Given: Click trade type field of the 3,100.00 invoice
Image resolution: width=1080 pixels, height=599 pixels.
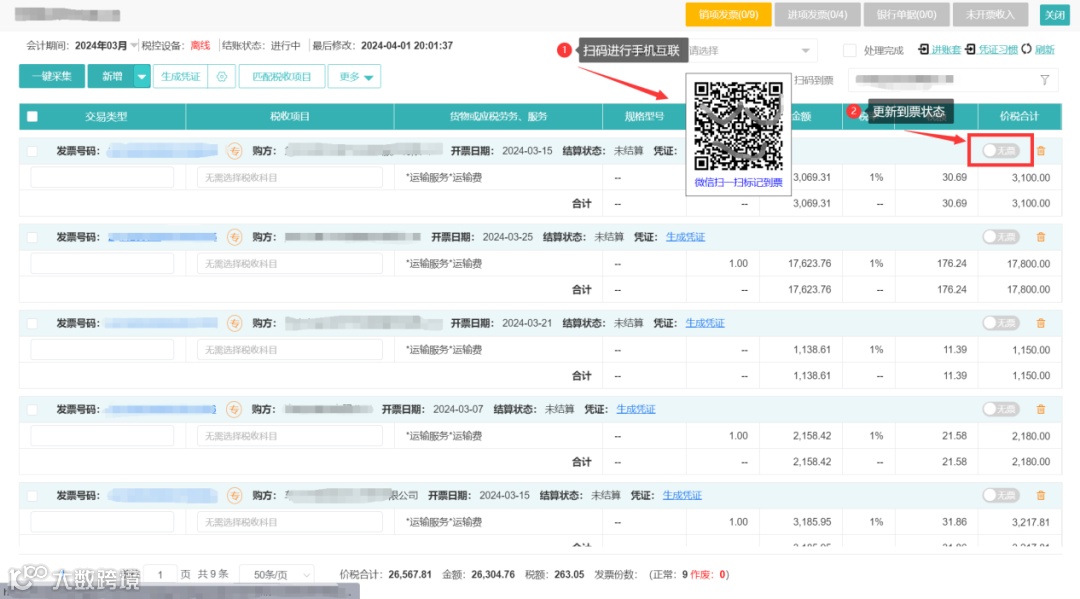Looking at the screenshot, I should [x=102, y=178].
